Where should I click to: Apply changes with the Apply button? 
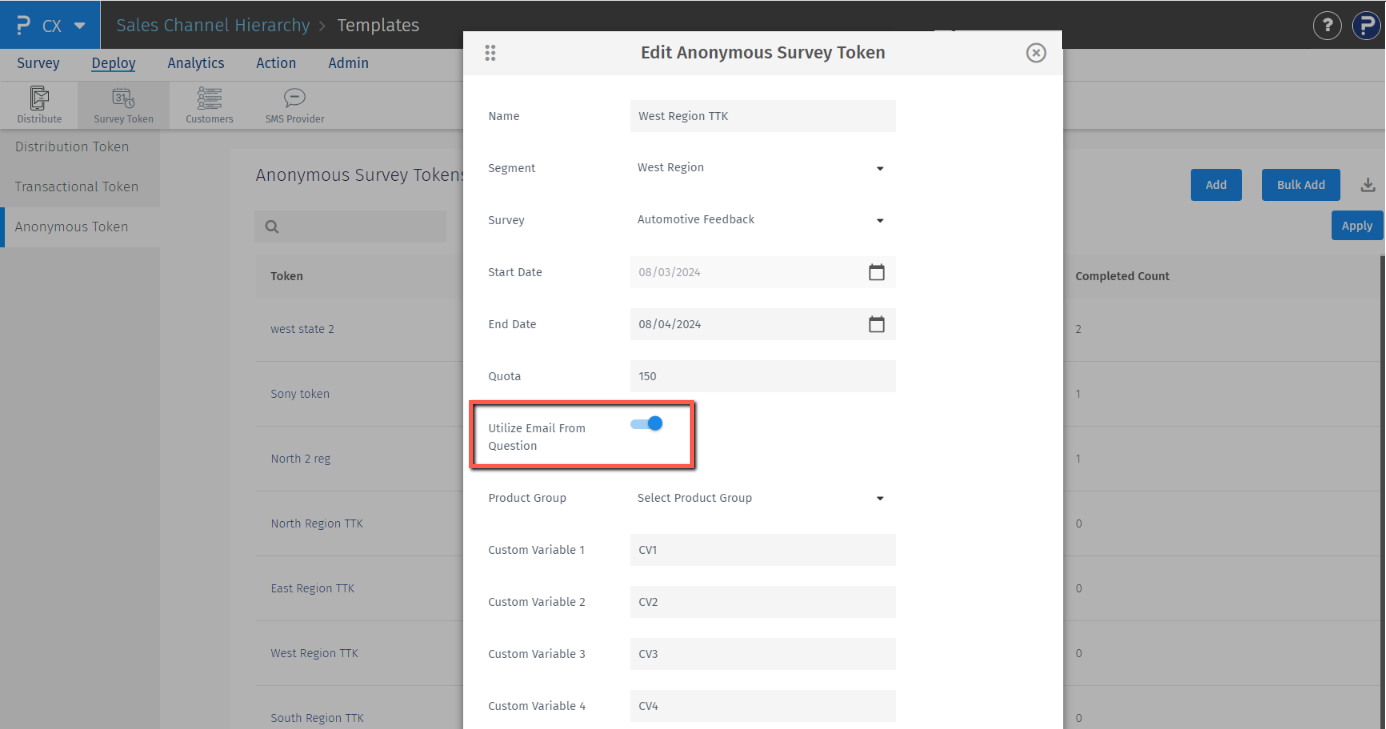[1357, 225]
